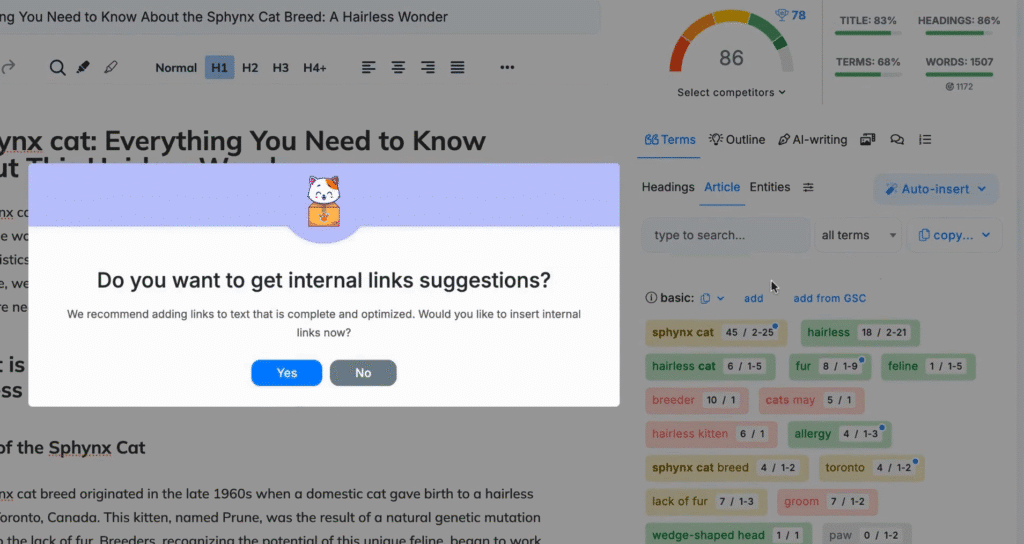Select the 'hairless cat' term chip

tap(710, 366)
